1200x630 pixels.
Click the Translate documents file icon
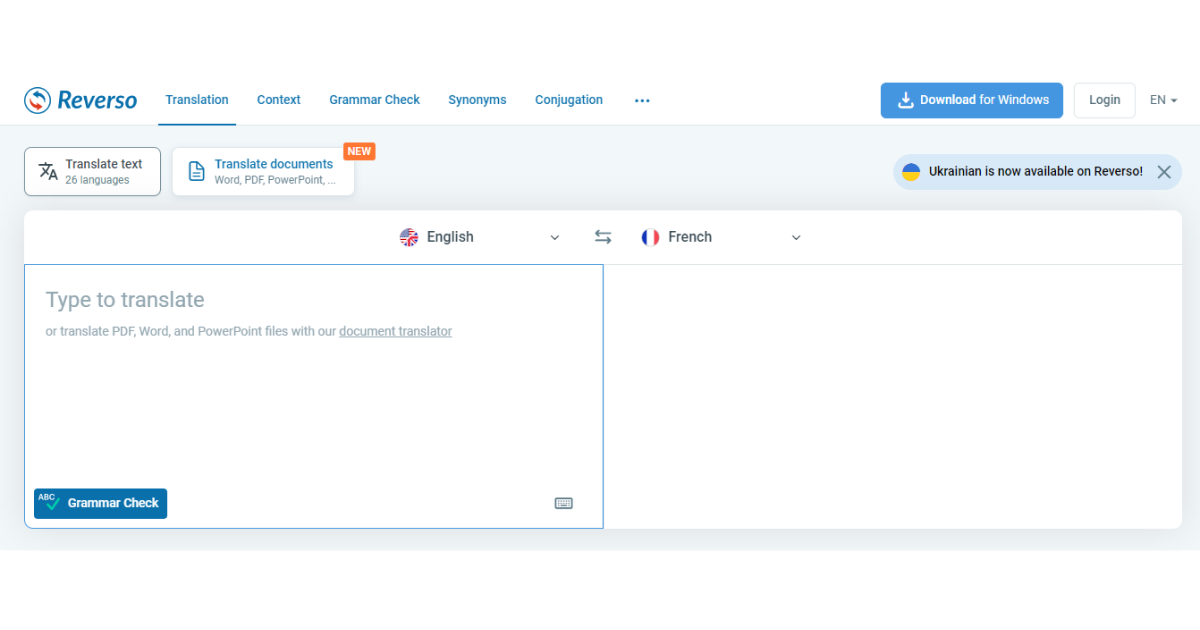(197, 171)
